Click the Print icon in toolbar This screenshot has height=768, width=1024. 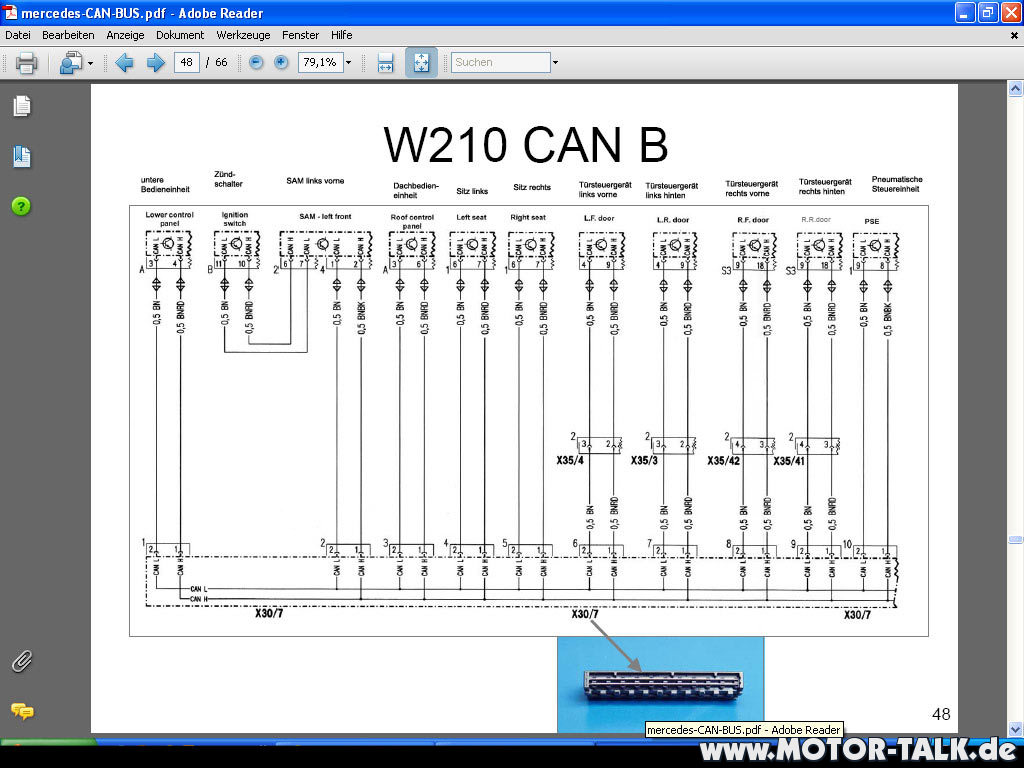pos(26,63)
